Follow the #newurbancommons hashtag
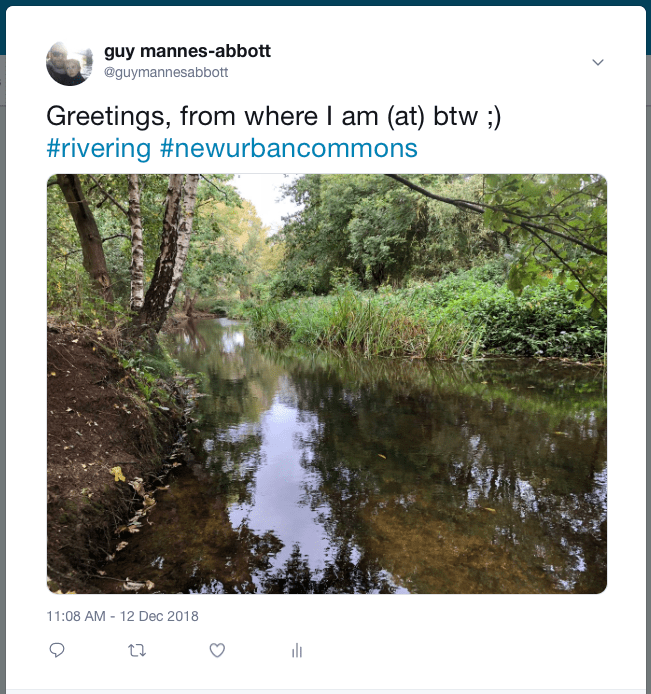The image size is (651, 694). click(x=288, y=149)
